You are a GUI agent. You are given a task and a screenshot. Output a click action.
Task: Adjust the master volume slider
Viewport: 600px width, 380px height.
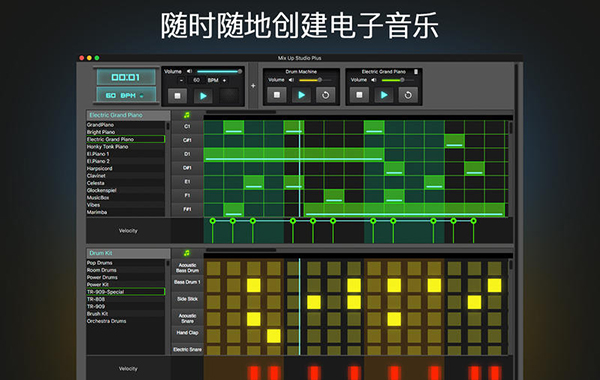click(219, 72)
